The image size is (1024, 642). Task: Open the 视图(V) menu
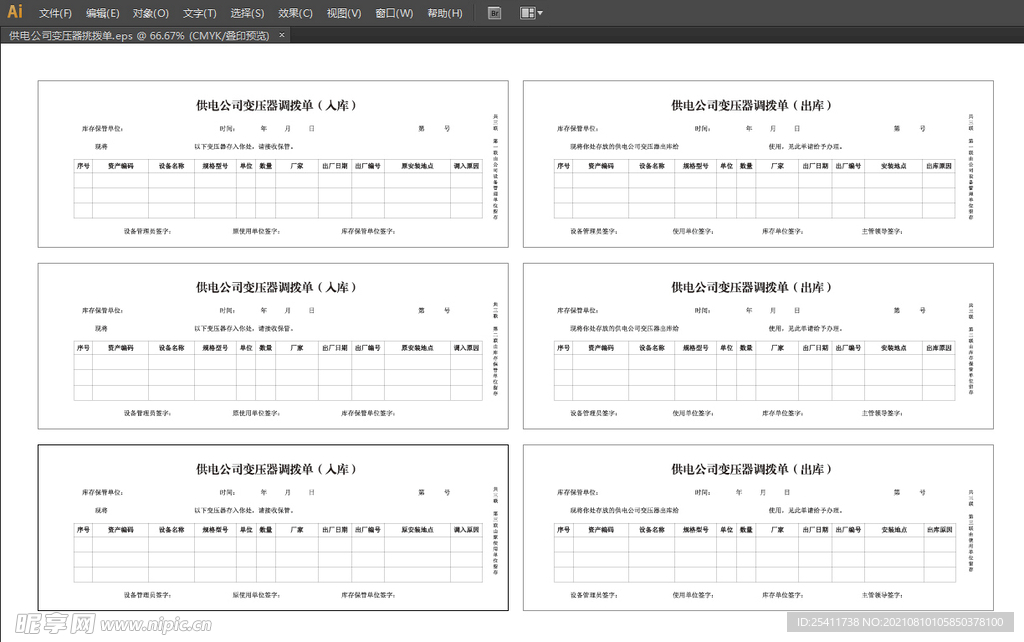point(344,13)
